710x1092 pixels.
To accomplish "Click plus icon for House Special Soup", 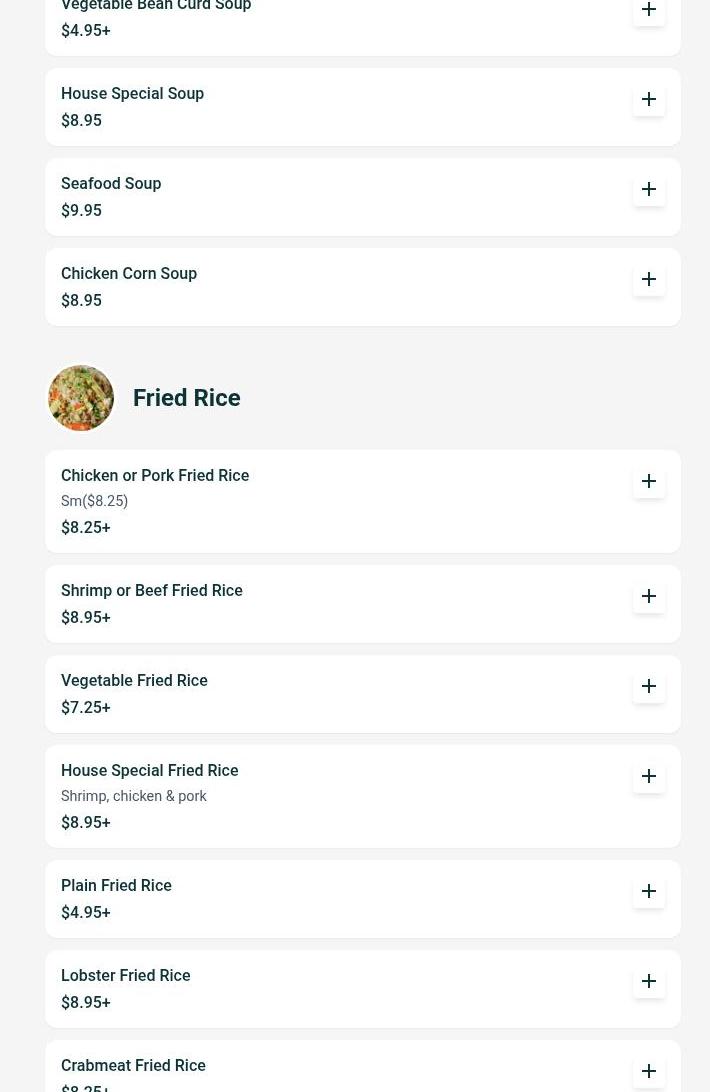I will point(649,99).
